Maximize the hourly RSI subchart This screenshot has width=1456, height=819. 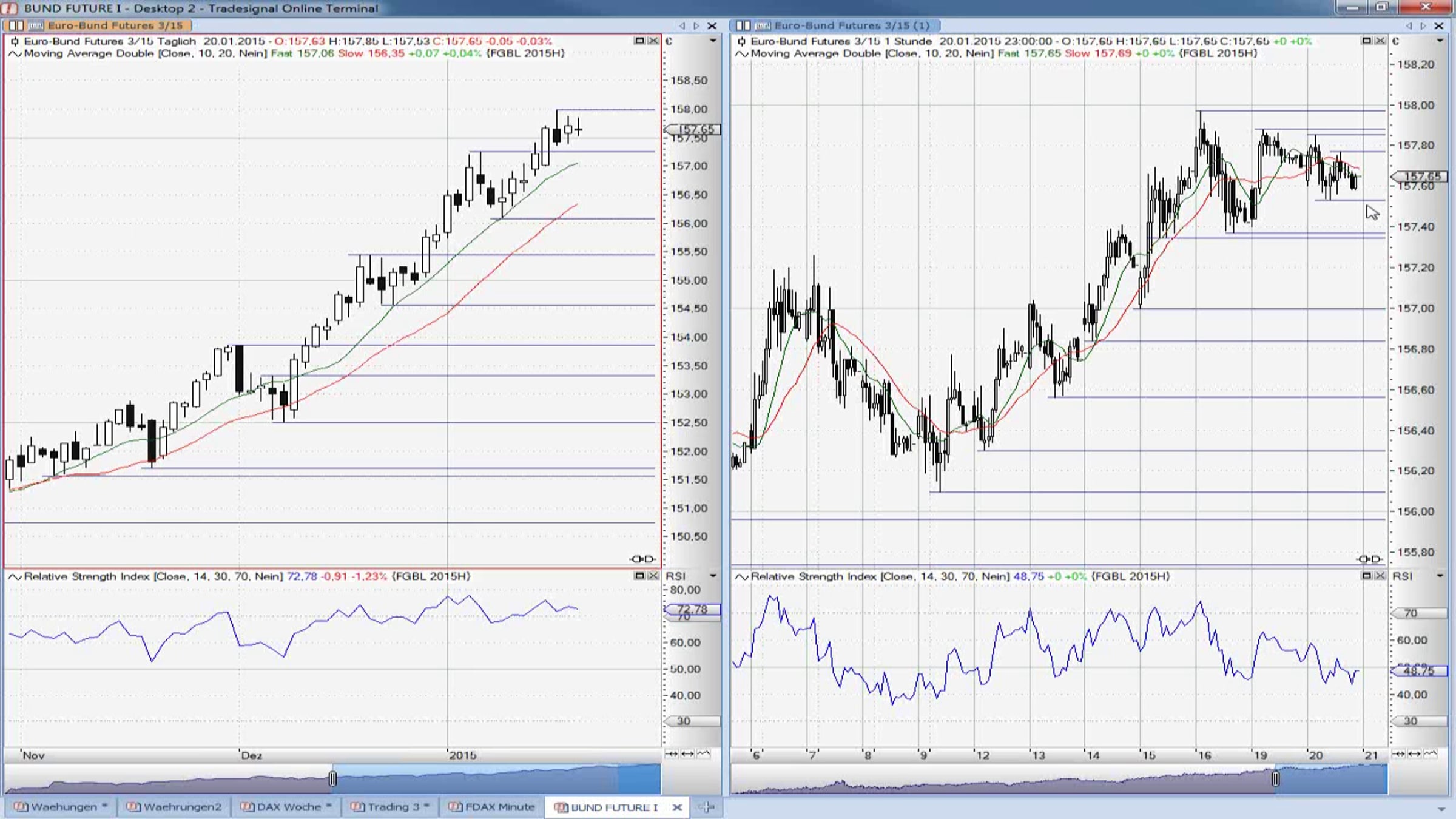[1366, 576]
